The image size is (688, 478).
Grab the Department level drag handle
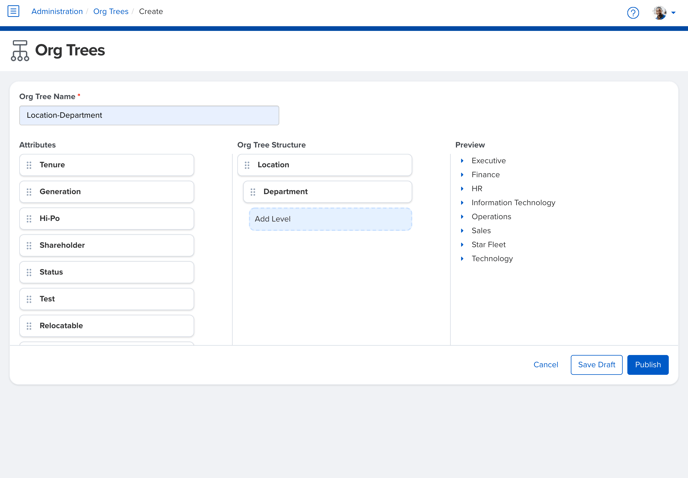253,192
